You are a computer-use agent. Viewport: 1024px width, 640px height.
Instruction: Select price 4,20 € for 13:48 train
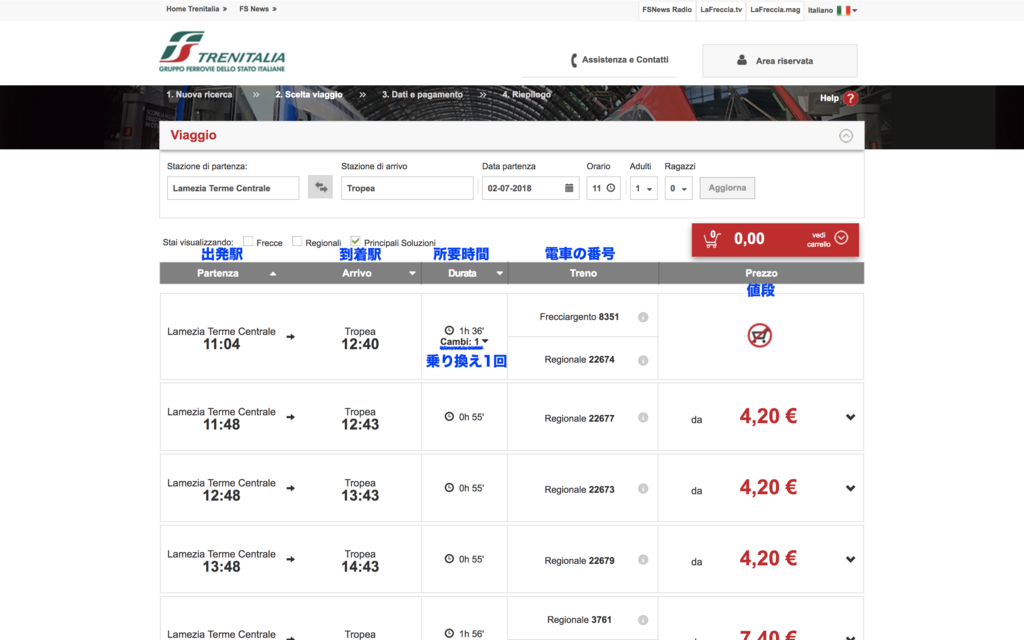click(768, 559)
